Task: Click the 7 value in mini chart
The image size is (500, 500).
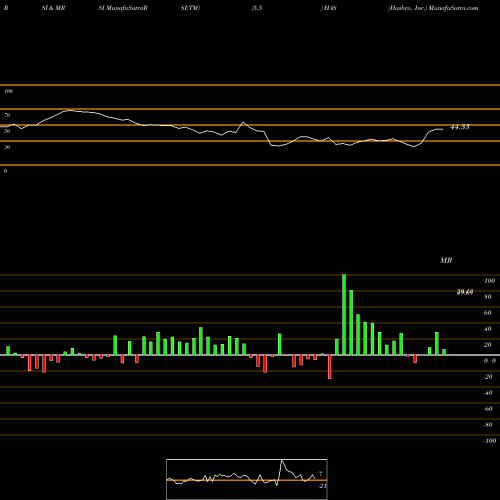Action: click(320, 474)
